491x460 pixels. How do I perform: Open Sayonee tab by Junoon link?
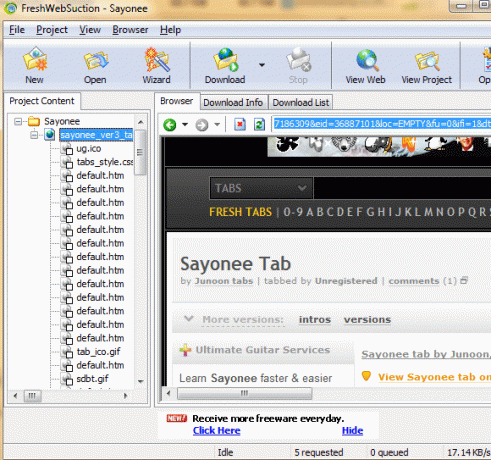[426, 354]
